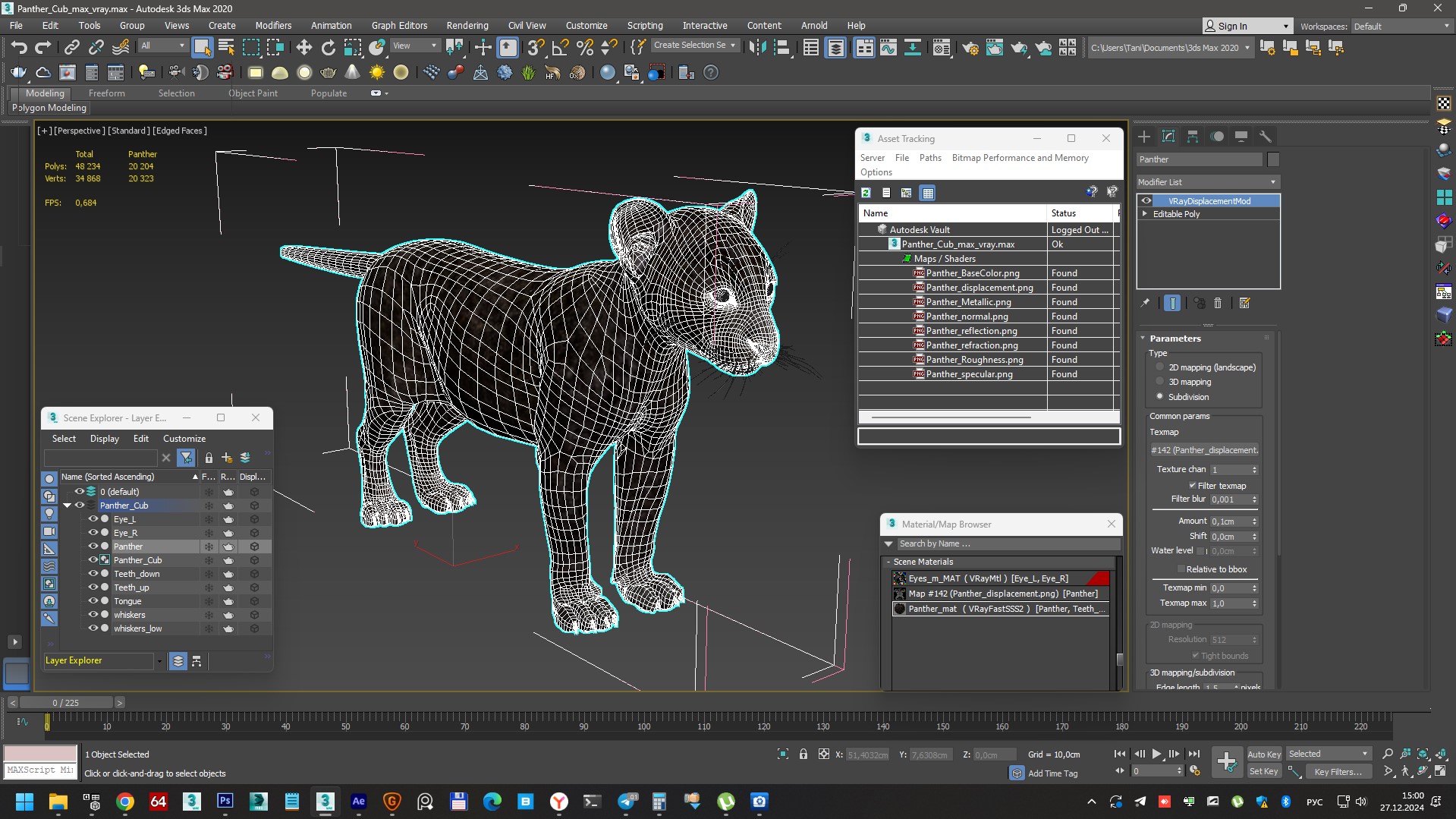Open the Utilities command panel tab
Screen dimensions: 1456x819
tap(1265, 137)
